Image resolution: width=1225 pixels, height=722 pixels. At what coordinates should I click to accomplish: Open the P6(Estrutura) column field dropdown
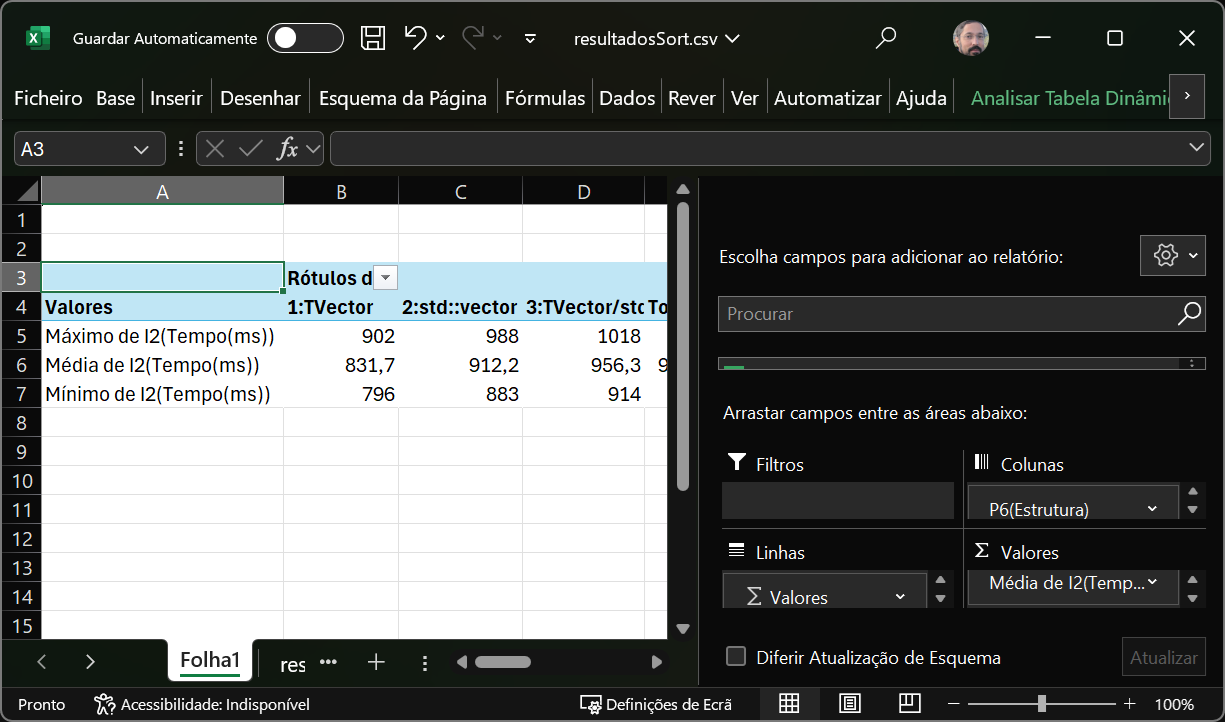point(1152,509)
